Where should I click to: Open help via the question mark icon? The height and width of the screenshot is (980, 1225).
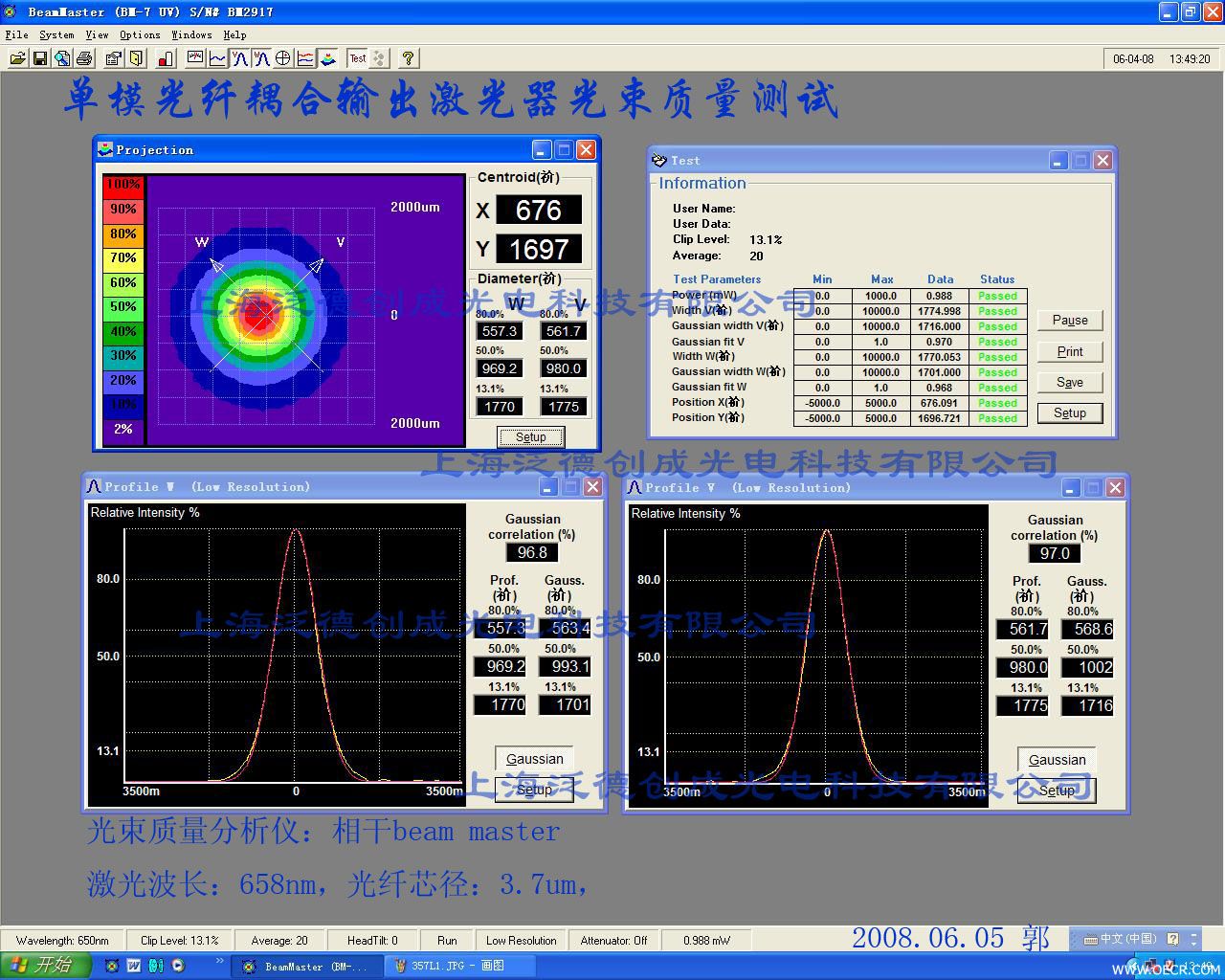coord(409,58)
